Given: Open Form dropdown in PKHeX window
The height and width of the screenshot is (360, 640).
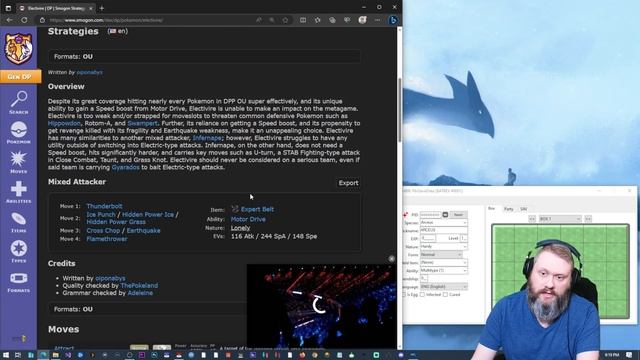Looking at the screenshot, I should point(441,255).
